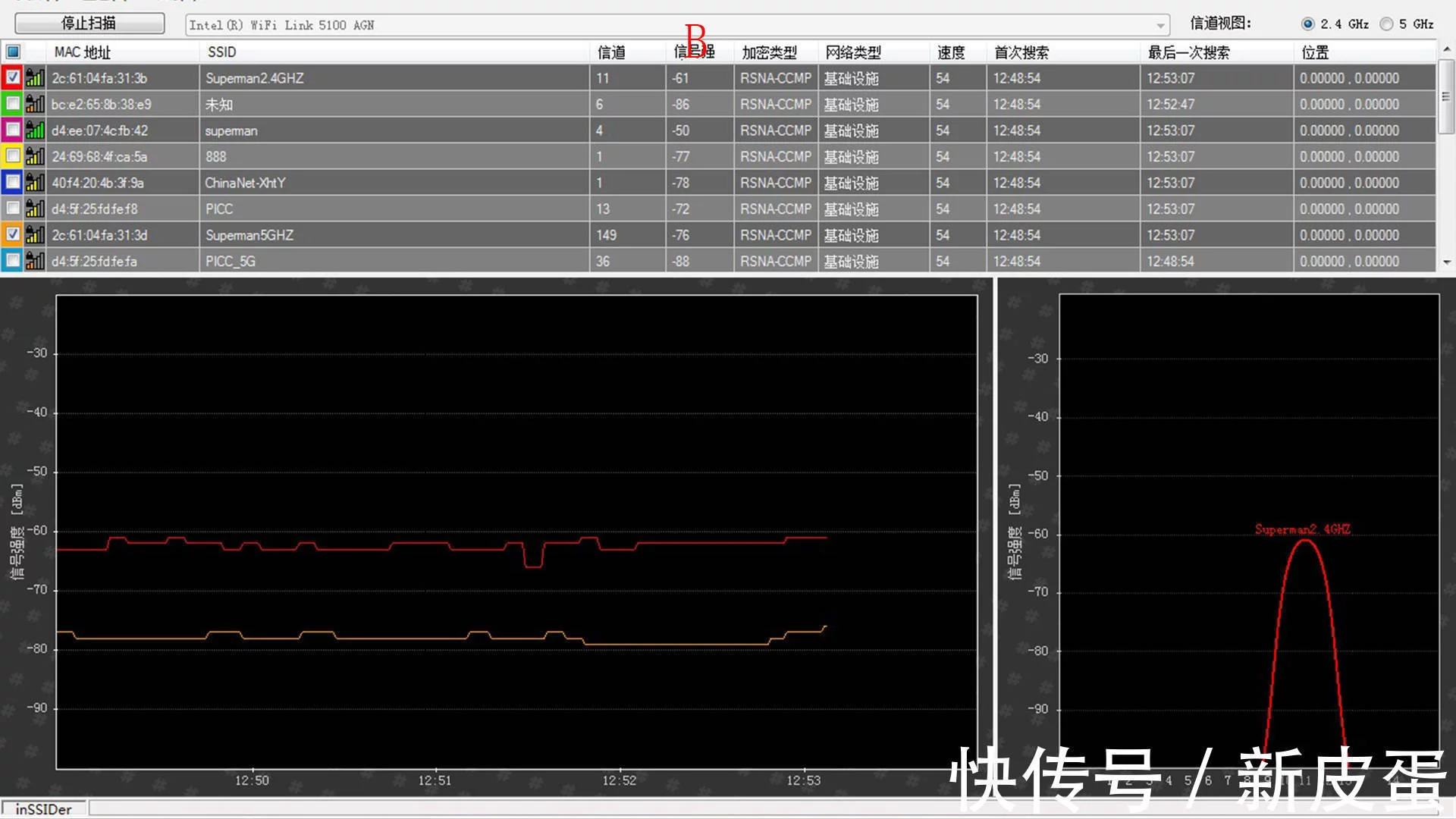Click signal bars icon for superman row
Screen dimensions: 1456x819
click(35, 130)
